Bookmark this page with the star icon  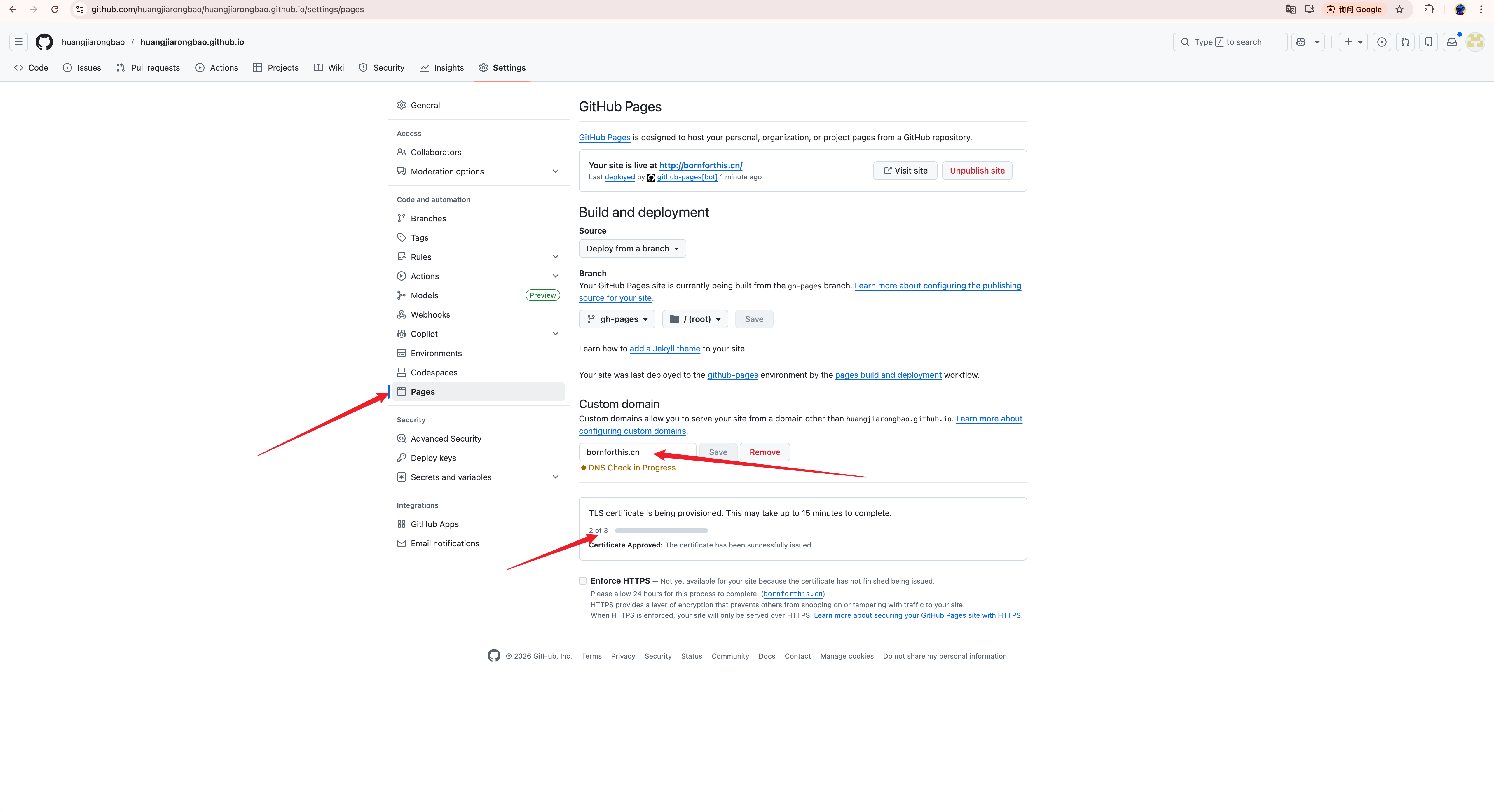coord(1399,9)
